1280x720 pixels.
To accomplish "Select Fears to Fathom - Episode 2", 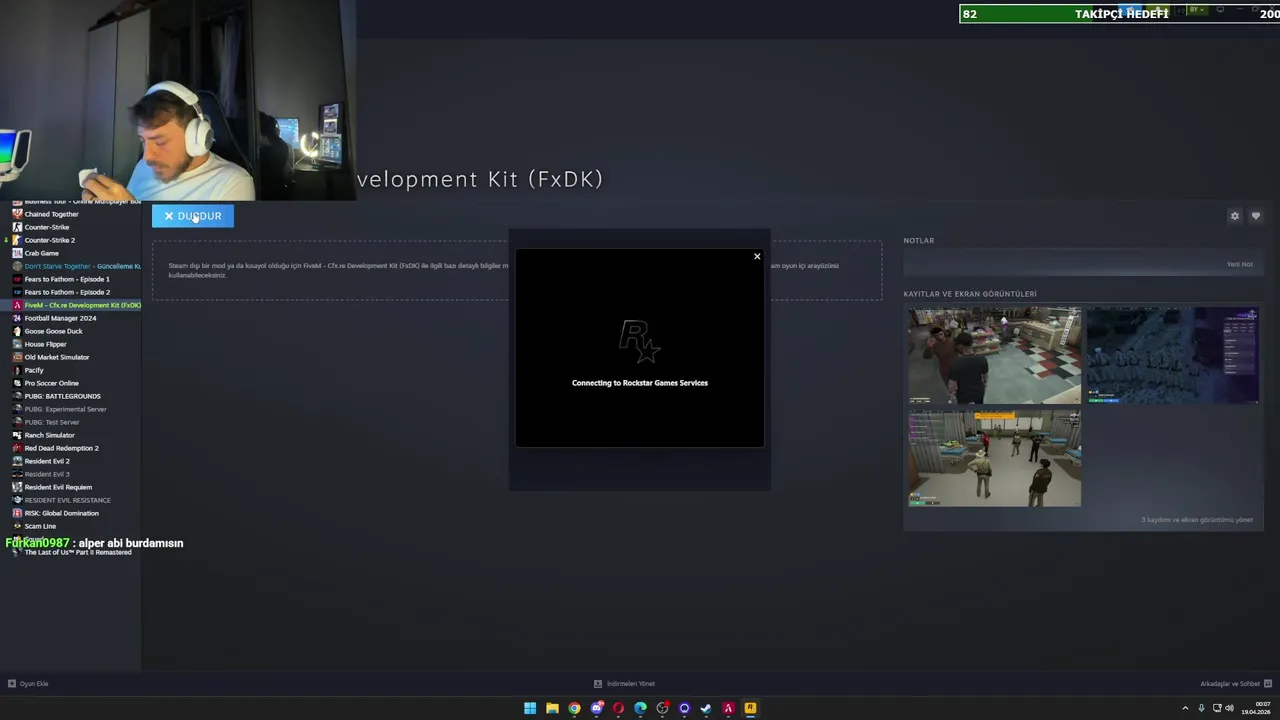I will tap(67, 292).
